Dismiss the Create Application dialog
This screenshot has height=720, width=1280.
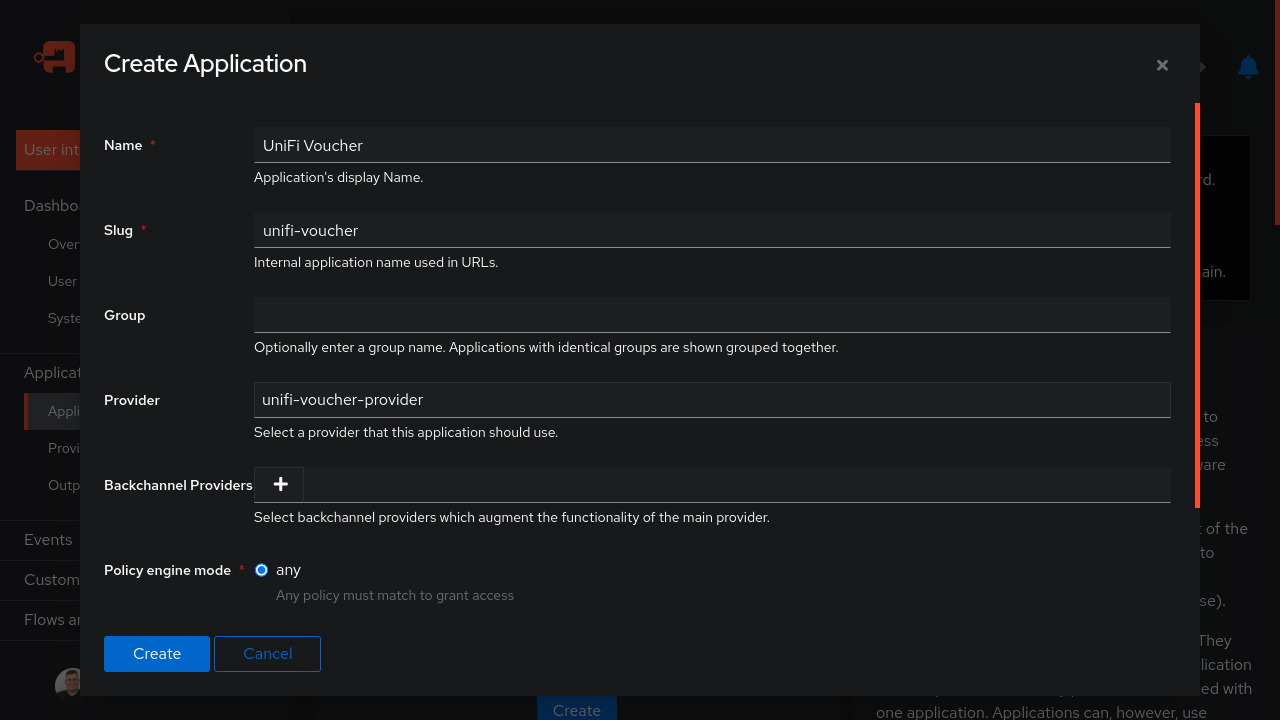(x=1162, y=64)
